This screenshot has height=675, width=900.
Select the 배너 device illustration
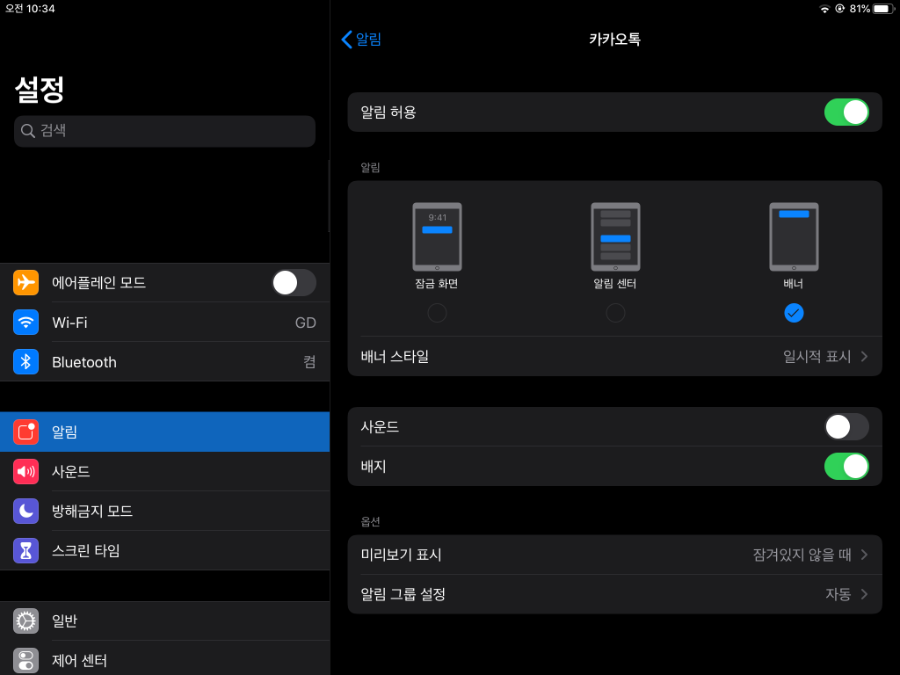(794, 236)
